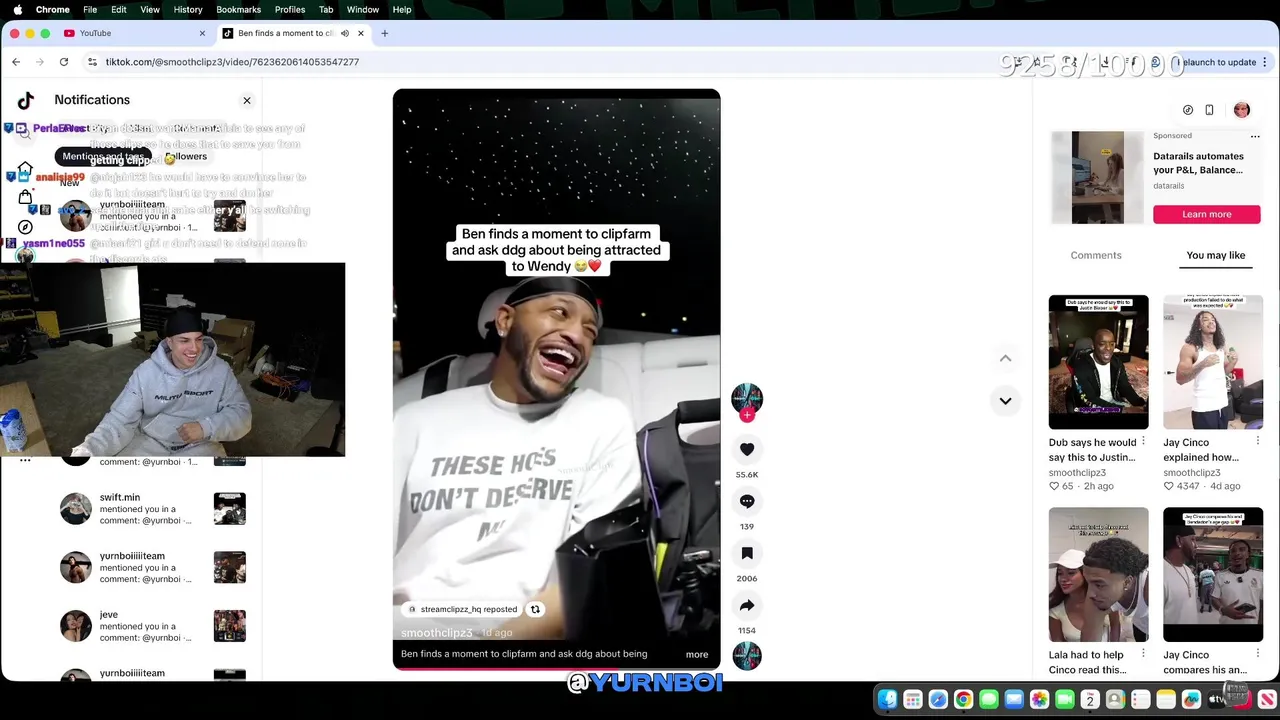Screen dimensions: 1280x720
Task: Open the History menu in menu bar
Action: pyautogui.click(x=188, y=9)
